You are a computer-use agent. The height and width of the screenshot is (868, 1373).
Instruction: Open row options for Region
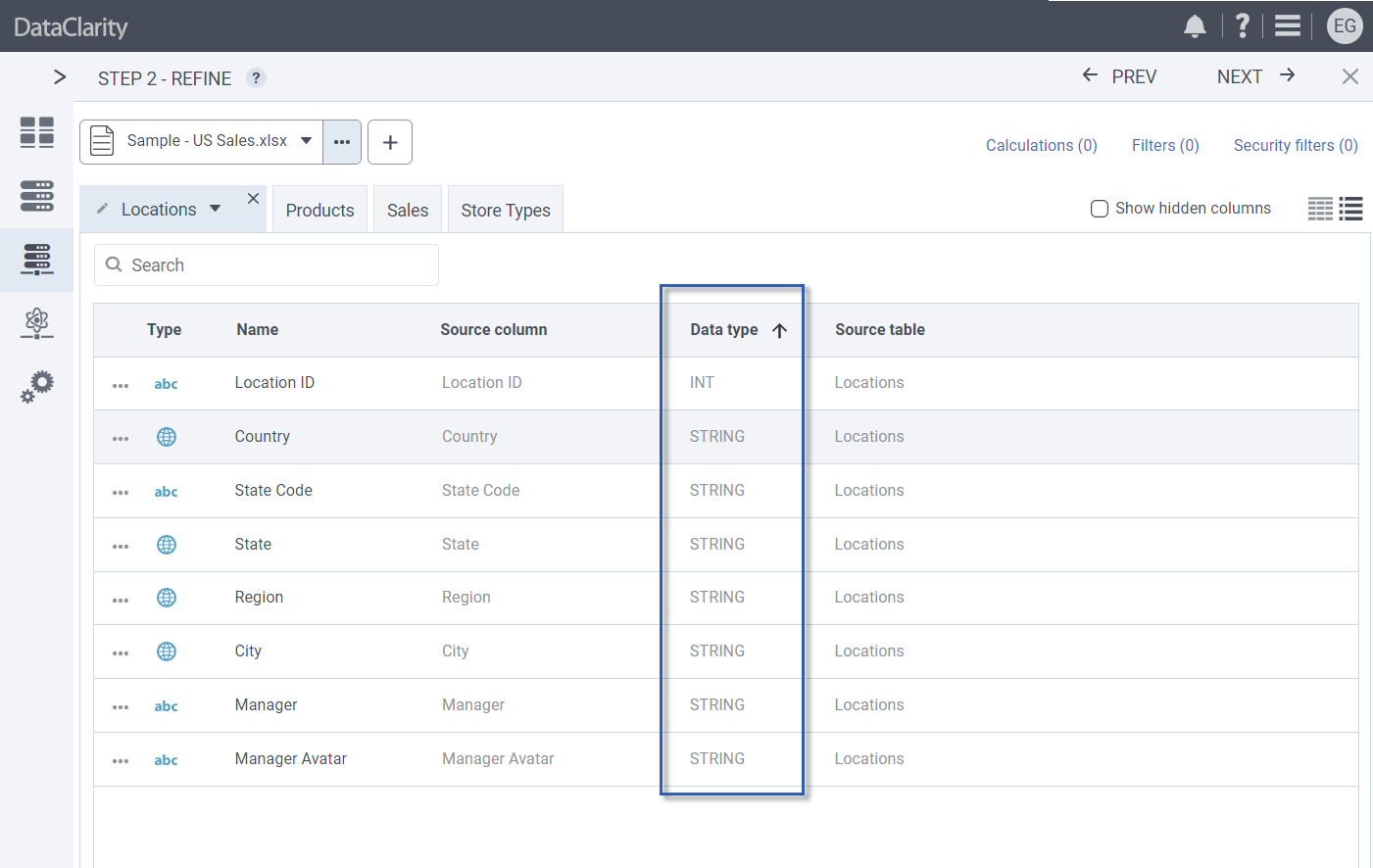(x=121, y=600)
